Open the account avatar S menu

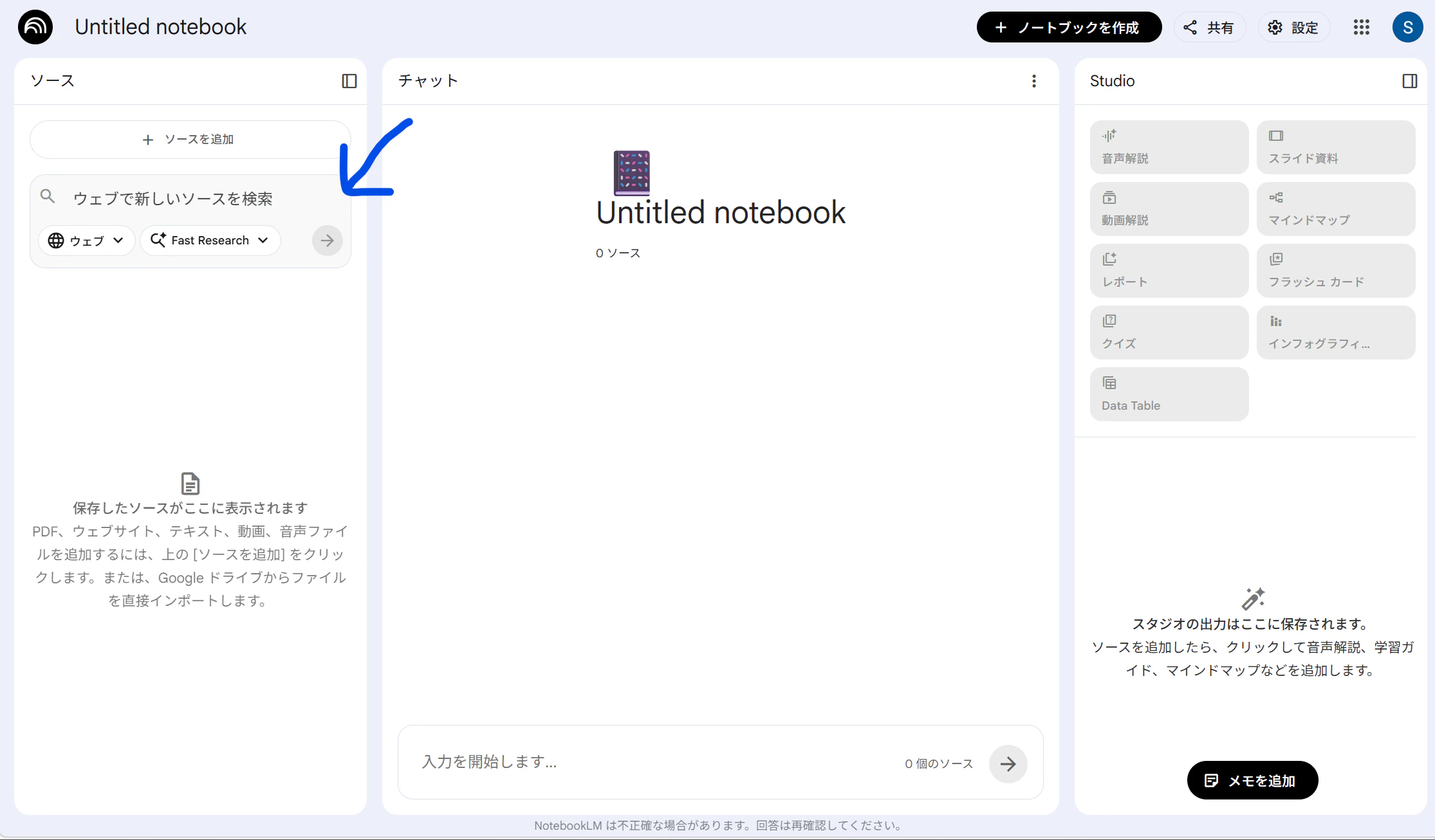[1407, 28]
